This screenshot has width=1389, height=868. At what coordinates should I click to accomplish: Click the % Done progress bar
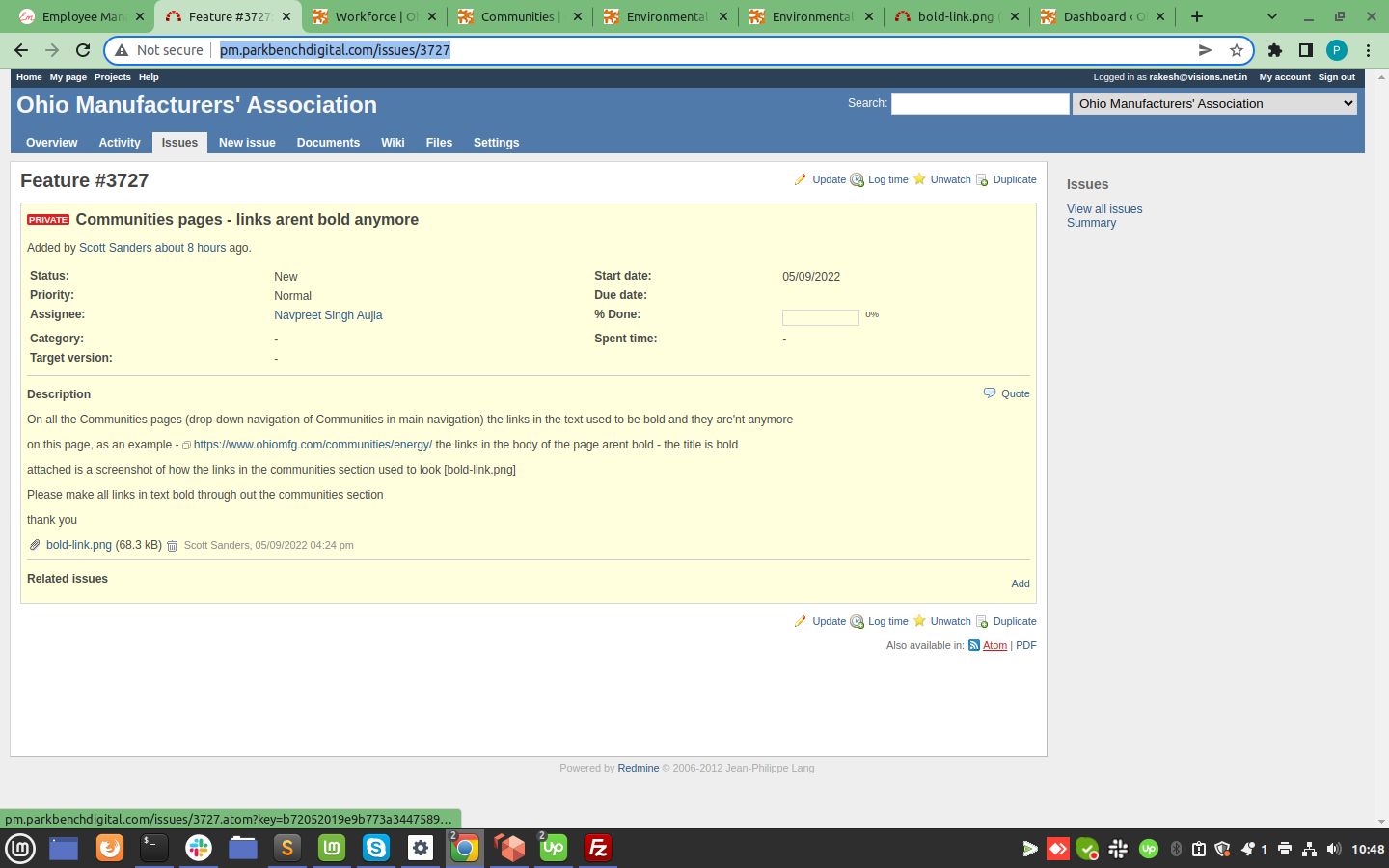(x=820, y=317)
